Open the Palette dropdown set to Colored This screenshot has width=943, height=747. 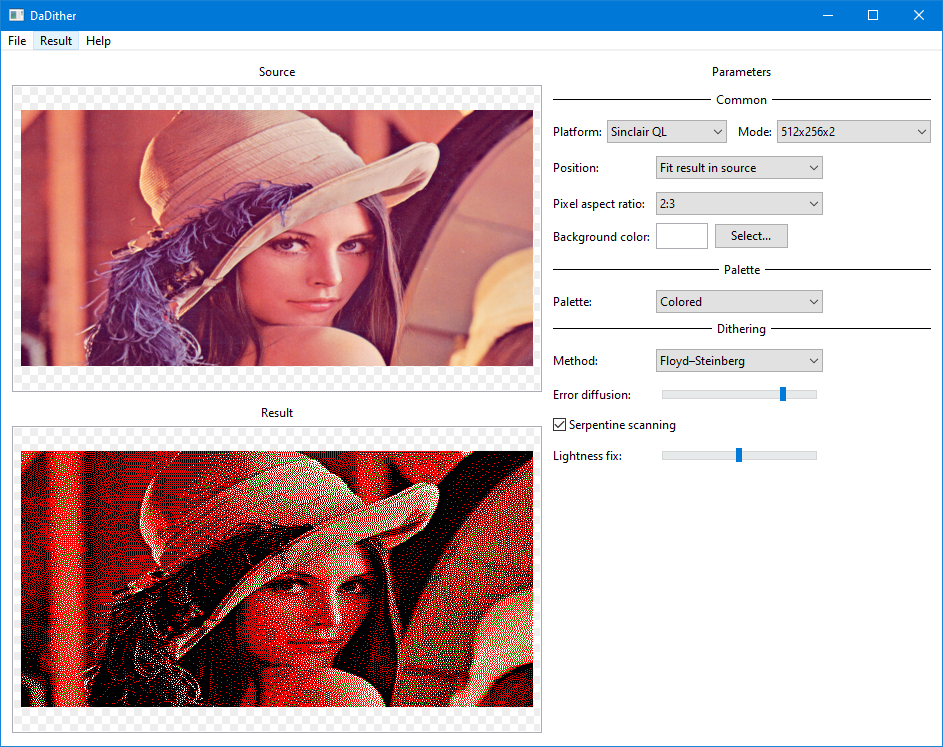click(x=739, y=302)
